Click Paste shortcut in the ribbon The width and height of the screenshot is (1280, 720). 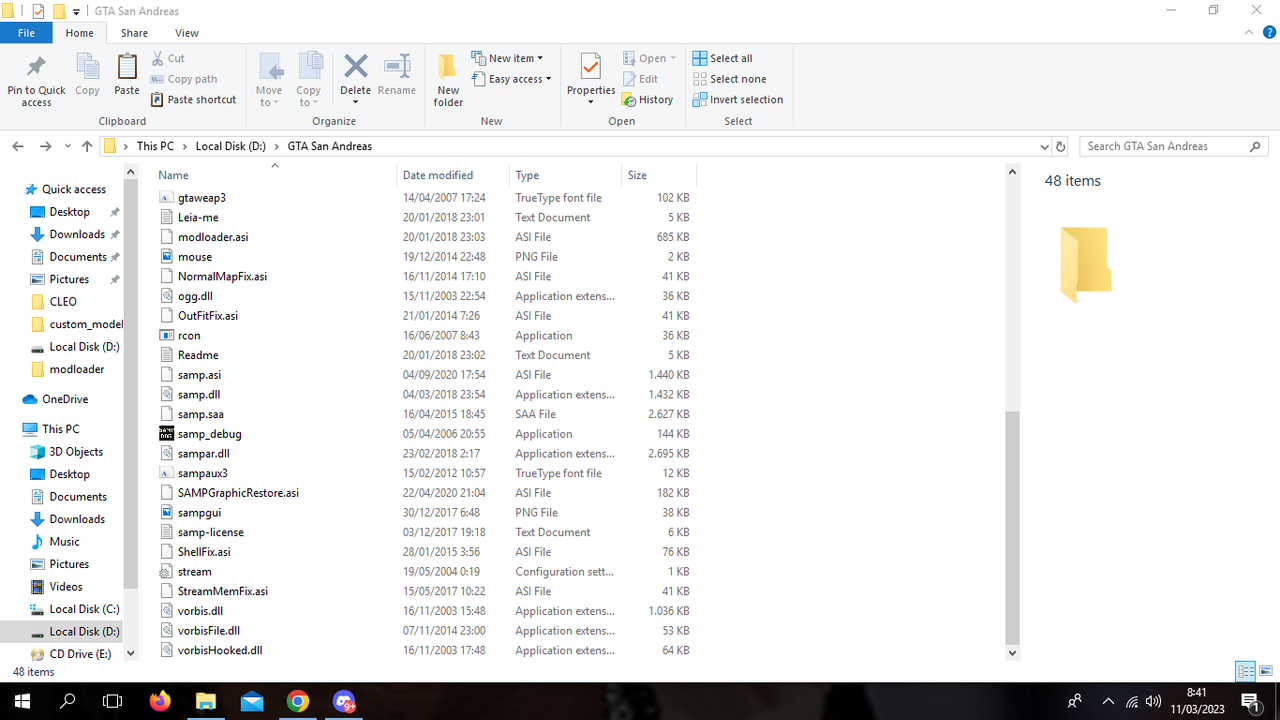(x=194, y=100)
